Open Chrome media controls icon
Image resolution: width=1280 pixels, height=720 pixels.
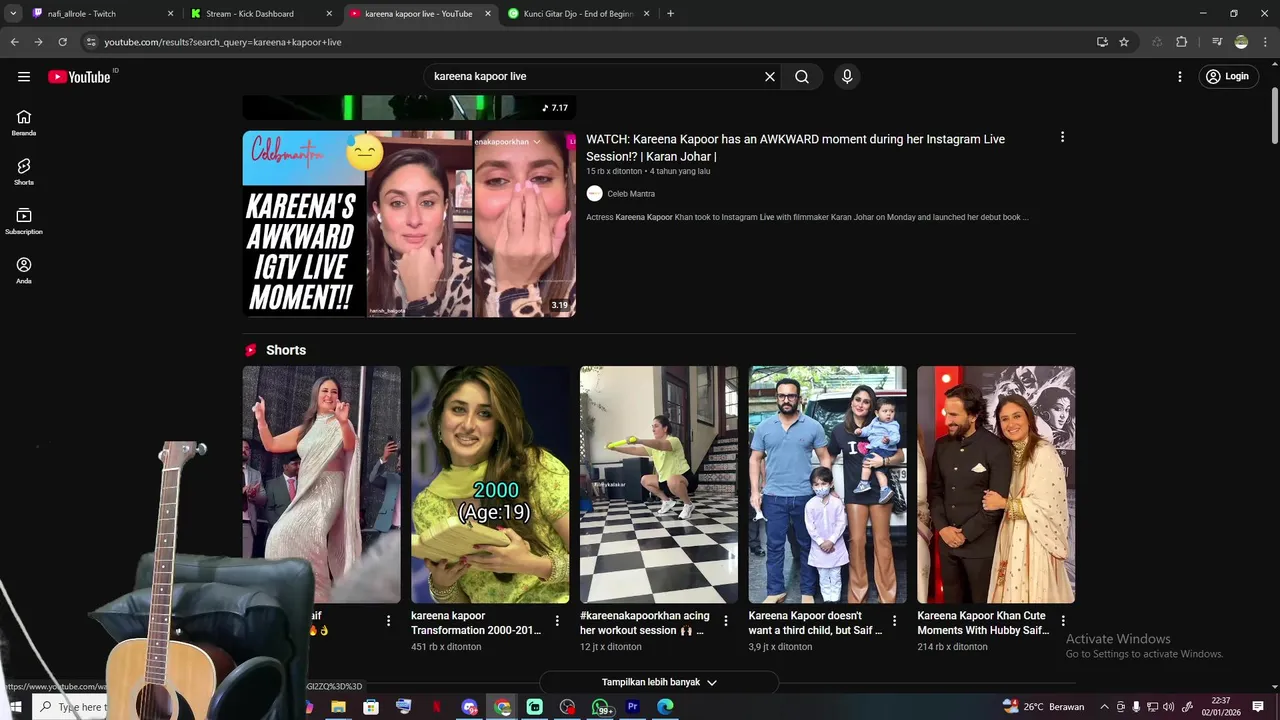[1217, 42]
